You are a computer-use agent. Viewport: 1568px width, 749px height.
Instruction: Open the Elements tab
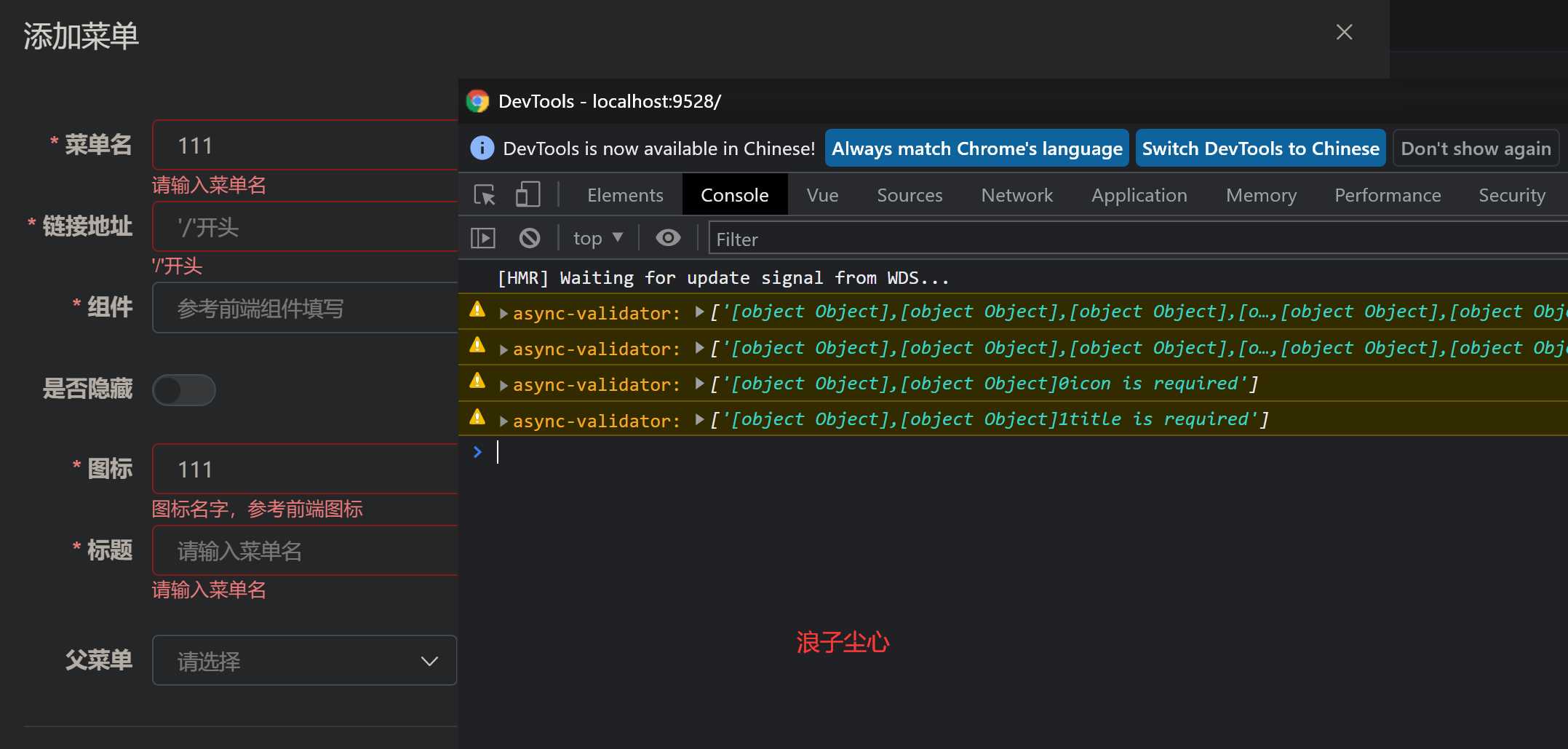[625, 195]
